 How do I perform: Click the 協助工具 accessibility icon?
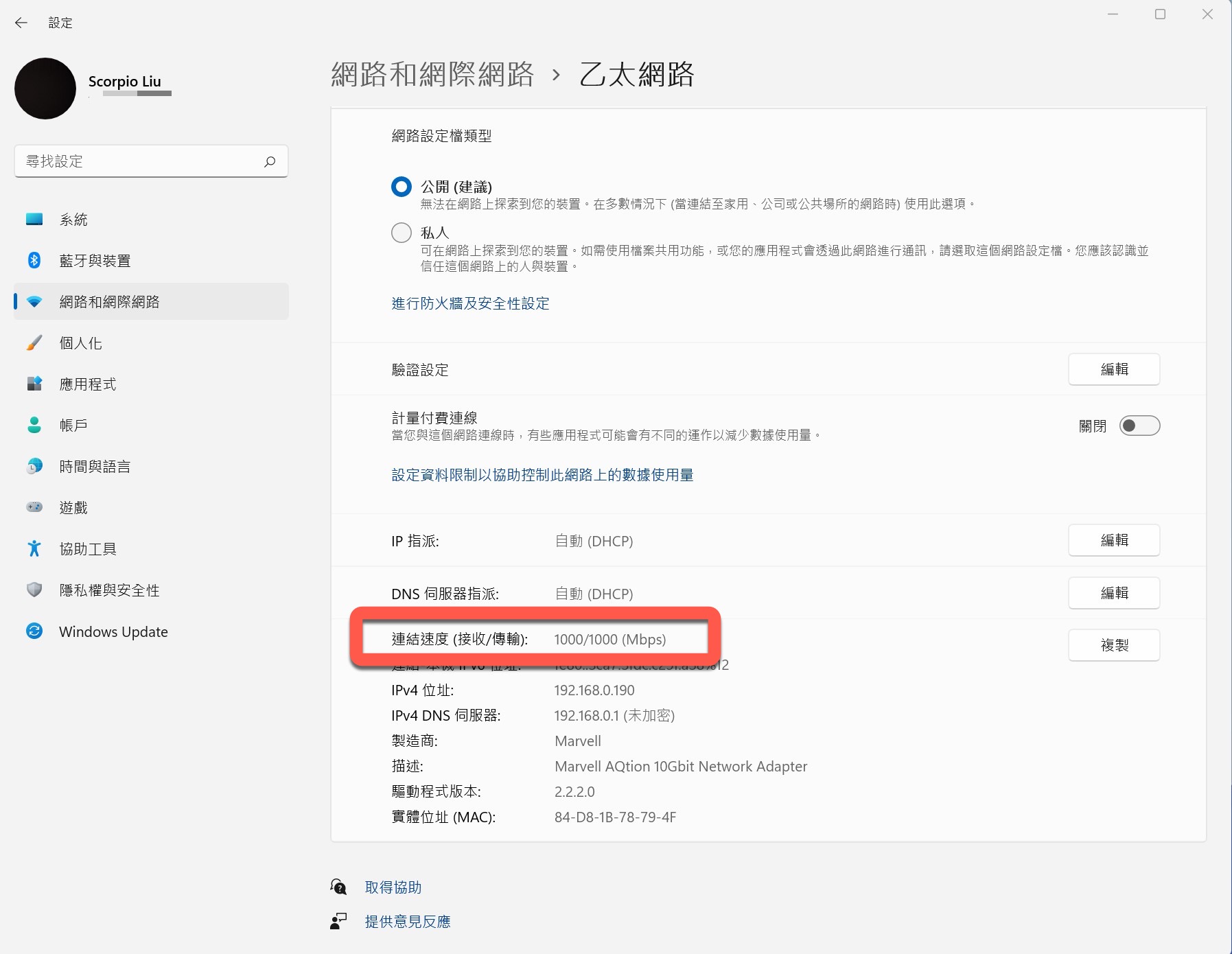34,548
